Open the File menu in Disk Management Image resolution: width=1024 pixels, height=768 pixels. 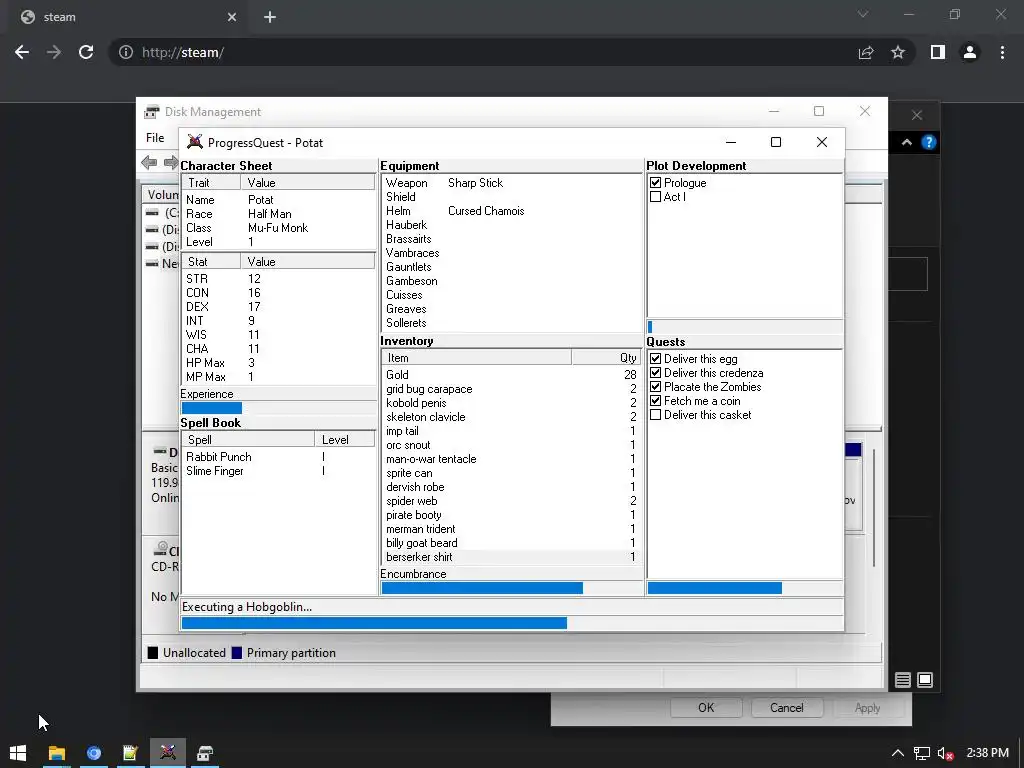tap(155, 138)
